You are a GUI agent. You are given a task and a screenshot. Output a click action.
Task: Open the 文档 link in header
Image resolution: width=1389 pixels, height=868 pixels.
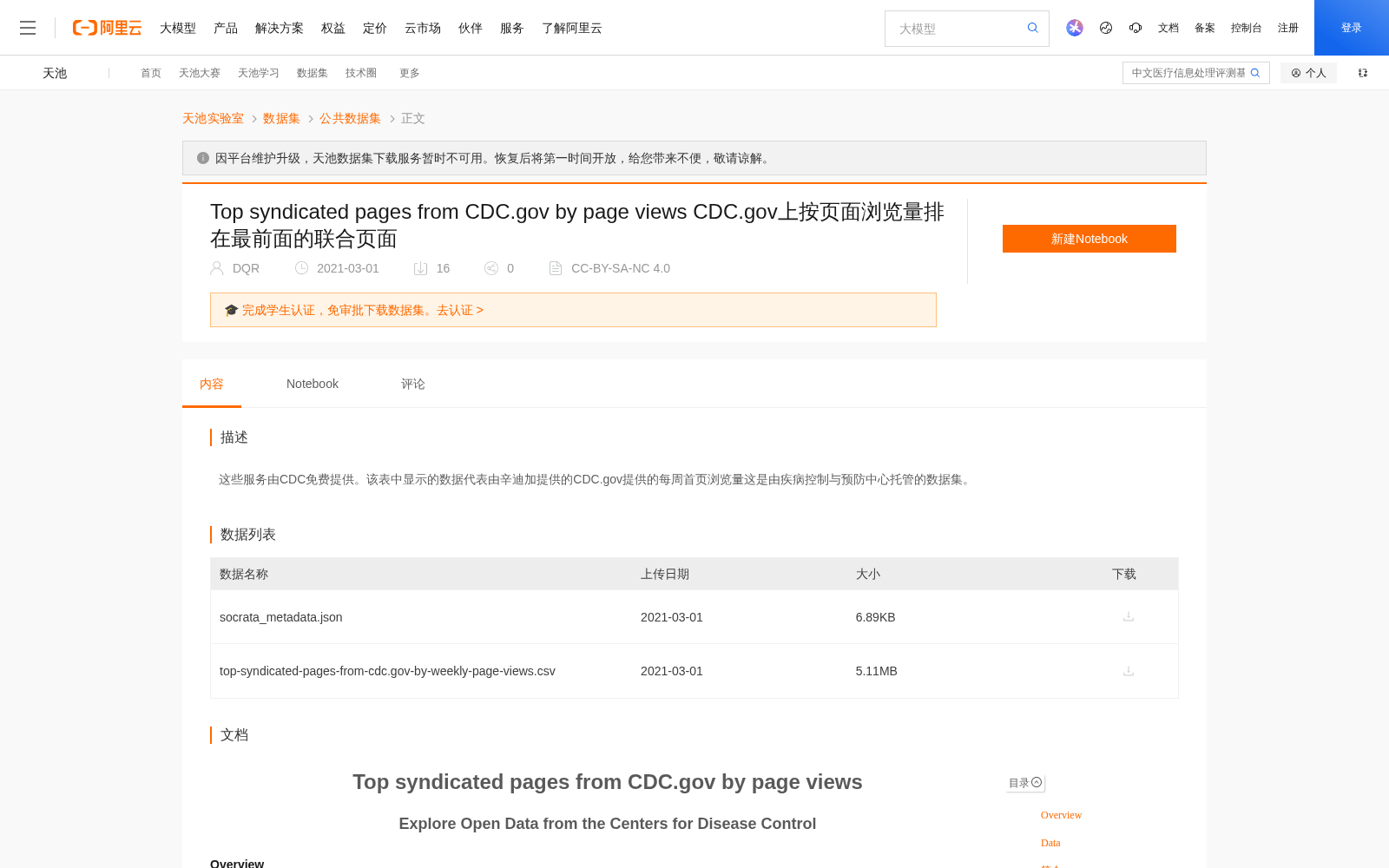point(1168,28)
